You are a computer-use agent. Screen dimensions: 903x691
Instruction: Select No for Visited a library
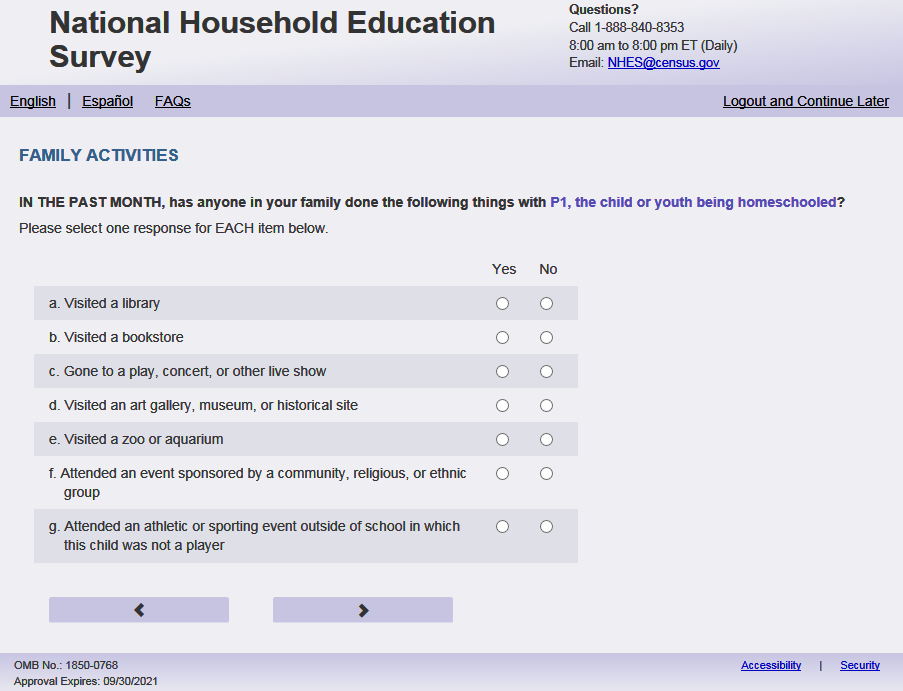pos(546,304)
